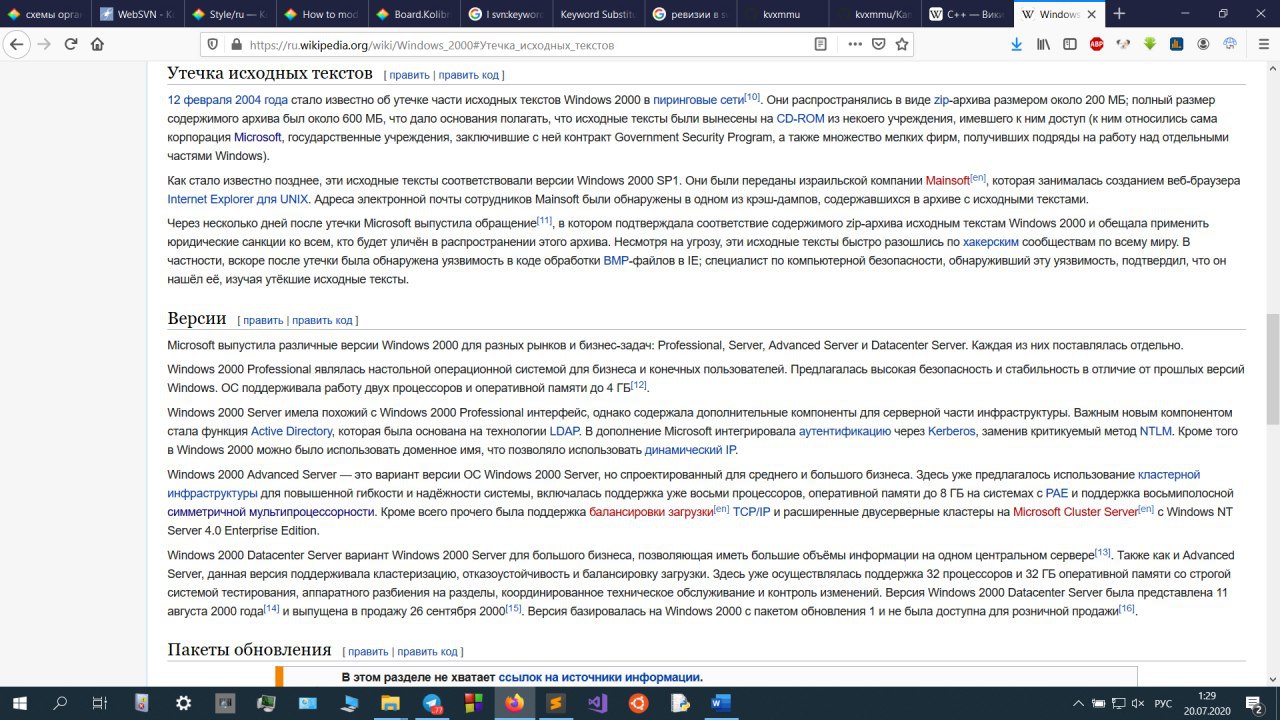
Task: Click 'править' beside the Версии heading
Action: coord(263,321)
